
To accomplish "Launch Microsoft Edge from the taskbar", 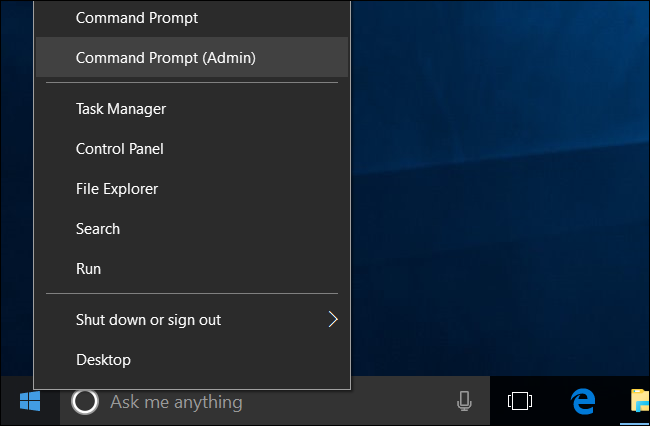I will 583,402.
